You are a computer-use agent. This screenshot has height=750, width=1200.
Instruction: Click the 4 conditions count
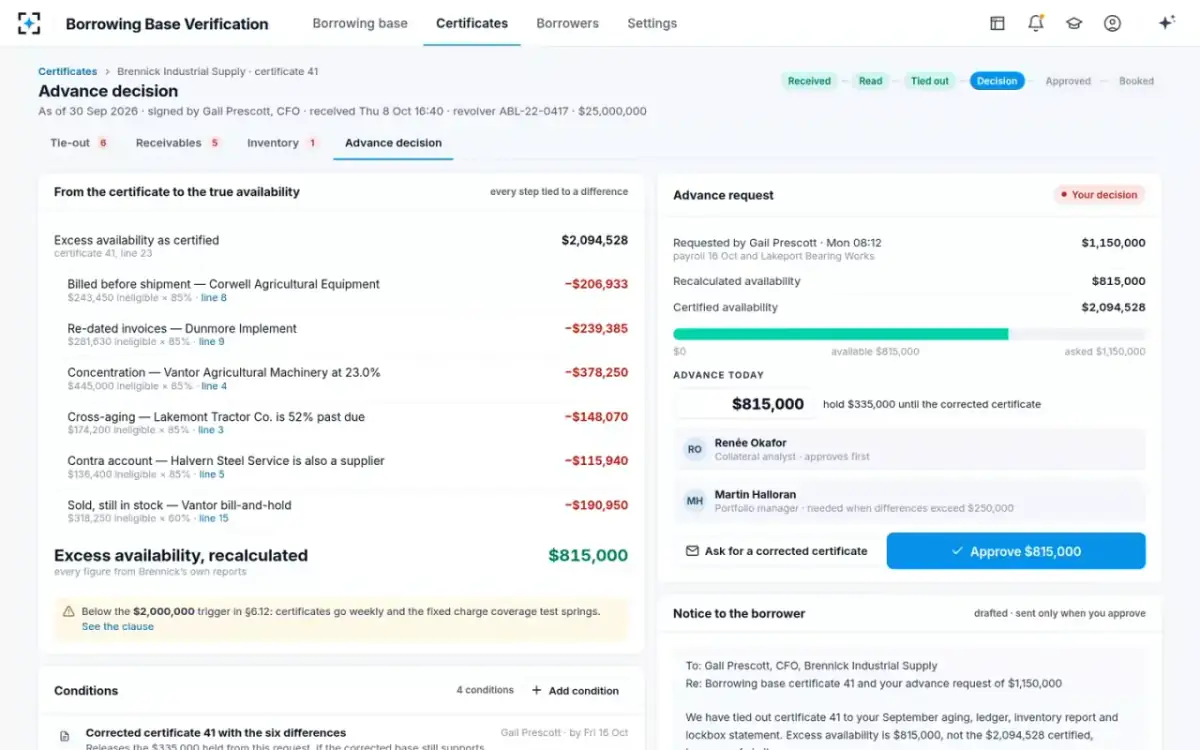485,690
